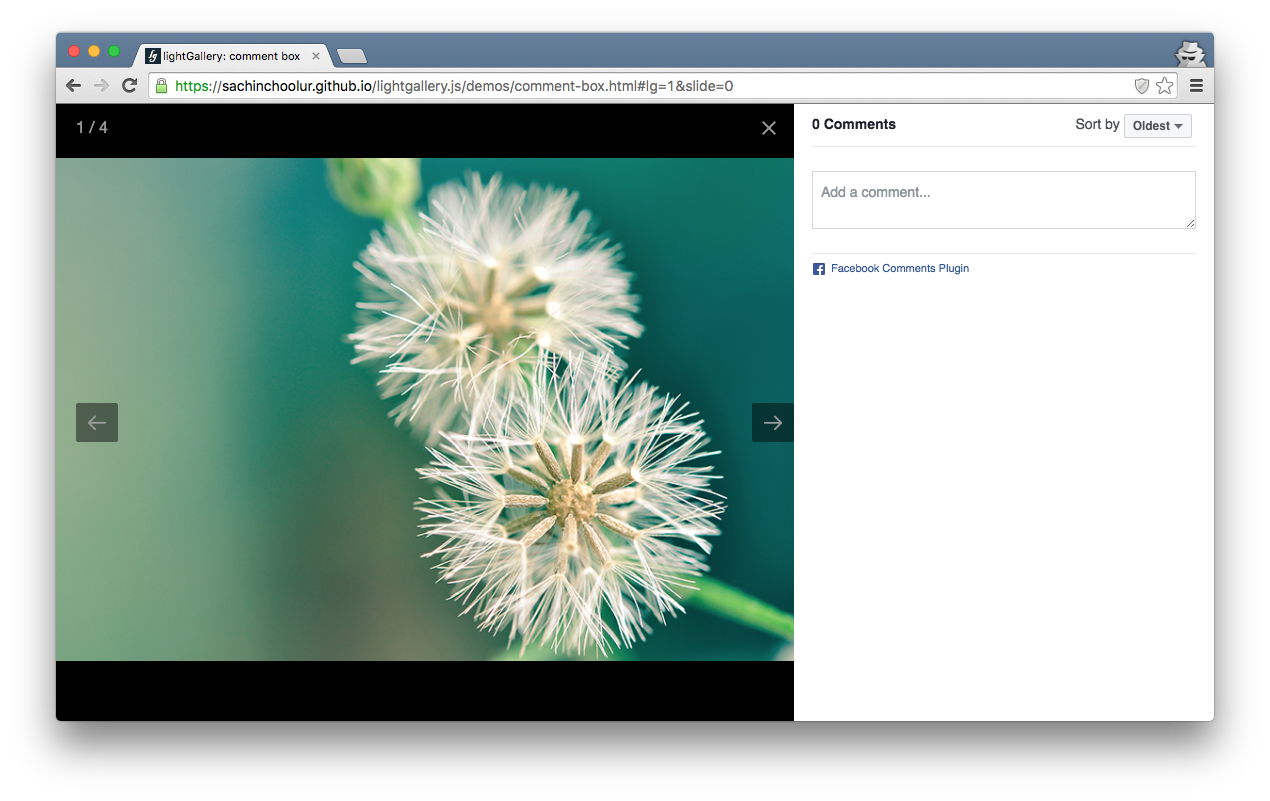Select the previous slide arrow
Viewport: 1270px width, 801px height.
[x=96, y=422]
